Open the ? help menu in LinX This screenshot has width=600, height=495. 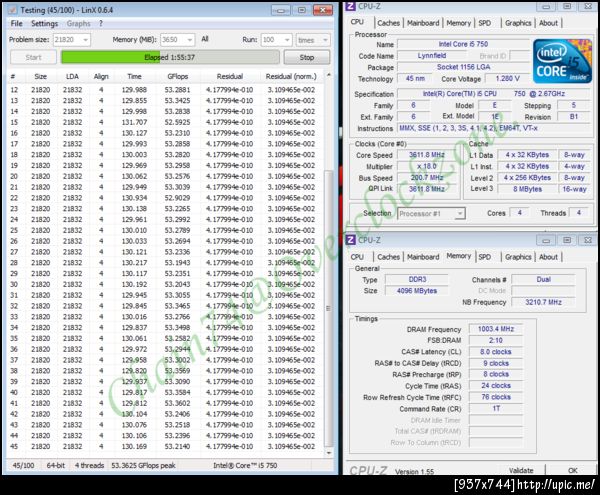(x=101, y=24)
